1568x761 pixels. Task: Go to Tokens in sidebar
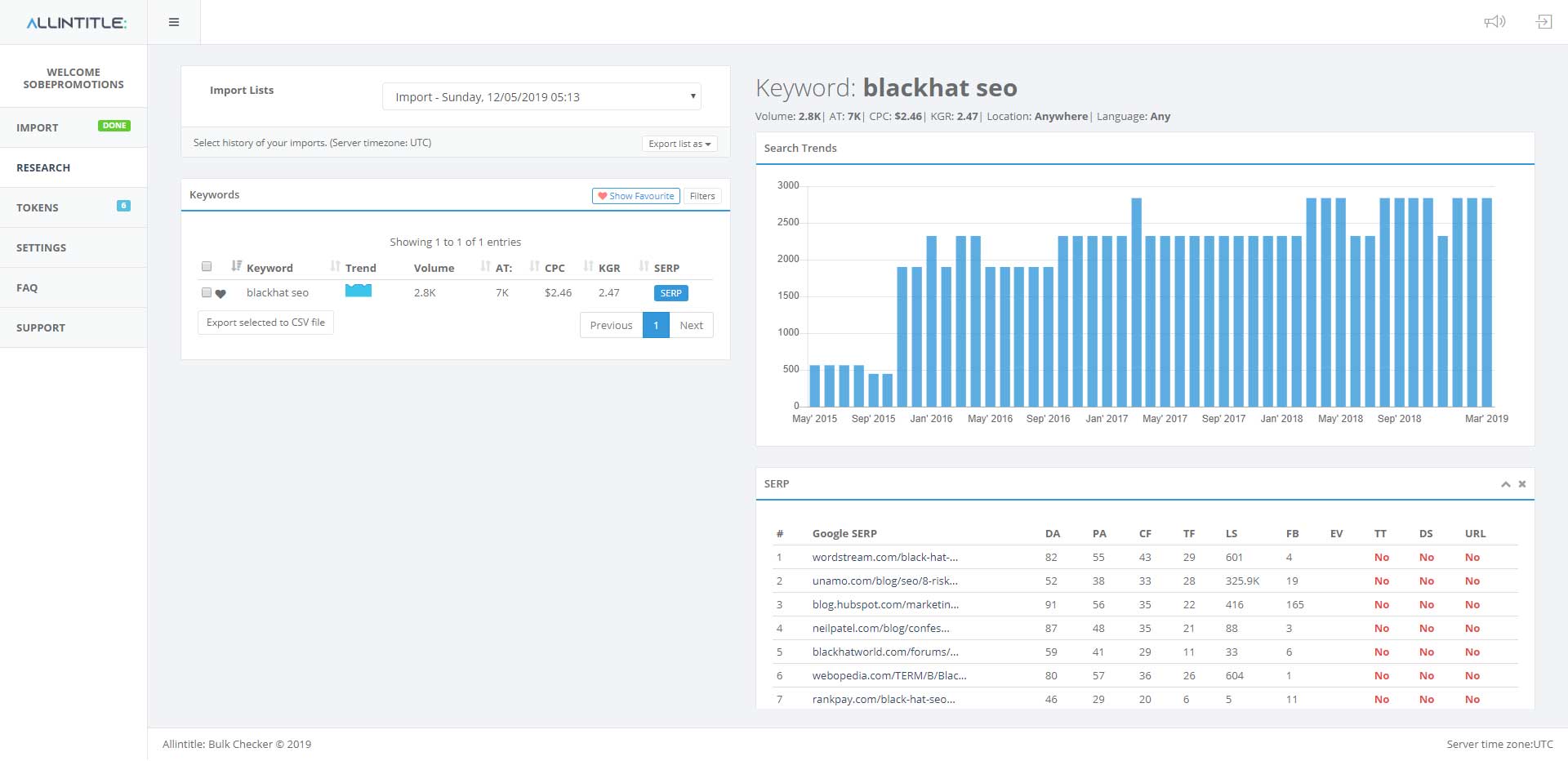[73, 207]
